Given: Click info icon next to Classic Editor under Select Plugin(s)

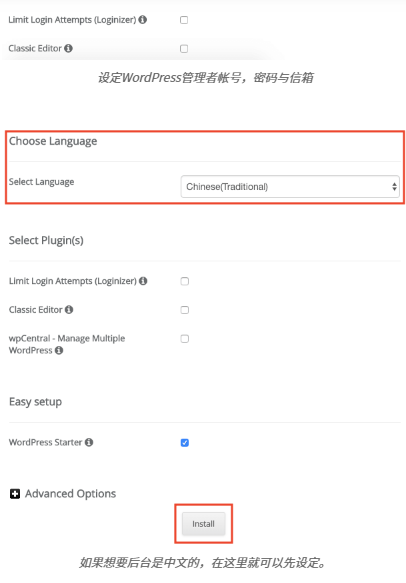Looking at the screenshot, I should [69, 310].
